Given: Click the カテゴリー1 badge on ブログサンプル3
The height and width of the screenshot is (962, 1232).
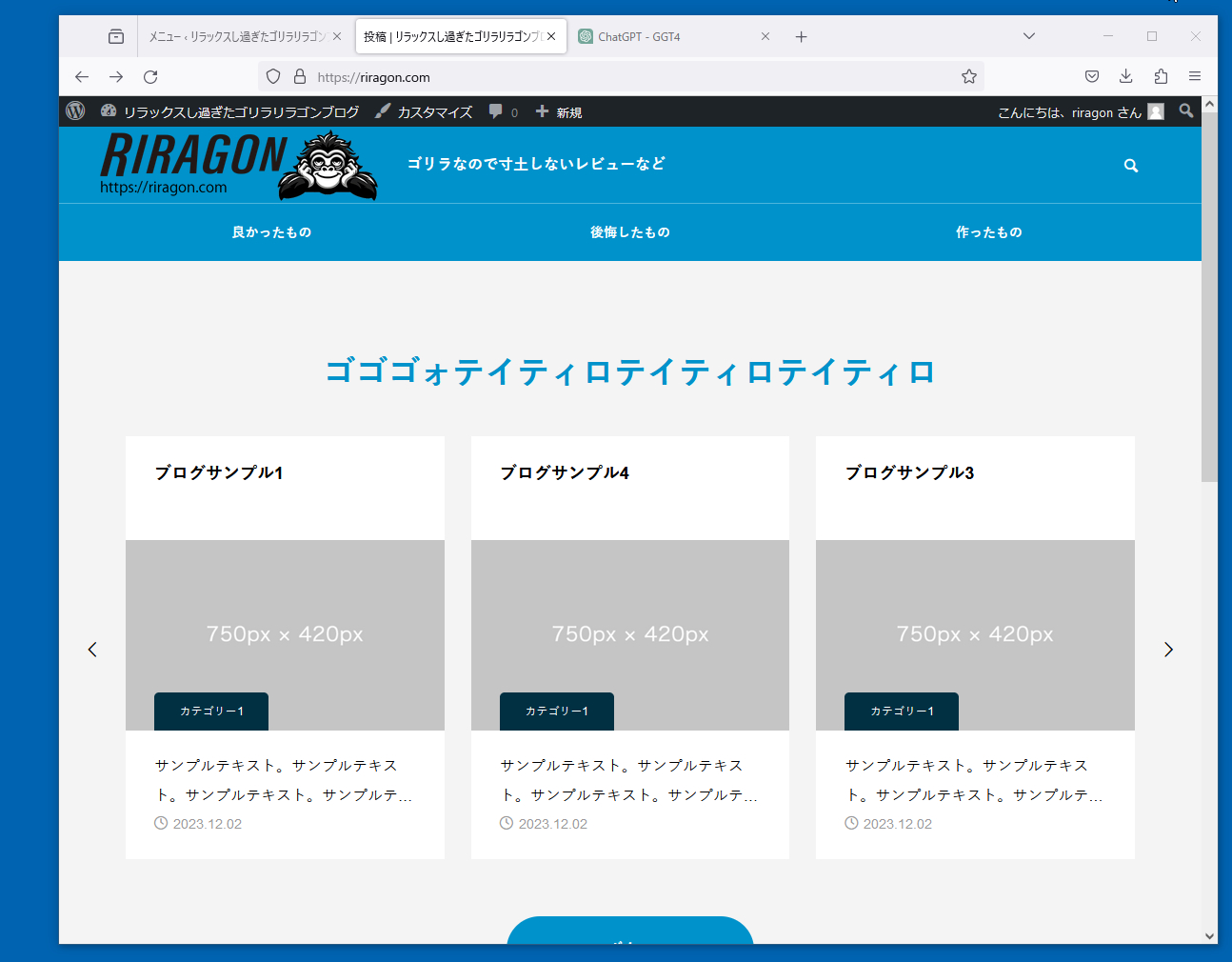Looking at the screenshot, I should 901,711.
